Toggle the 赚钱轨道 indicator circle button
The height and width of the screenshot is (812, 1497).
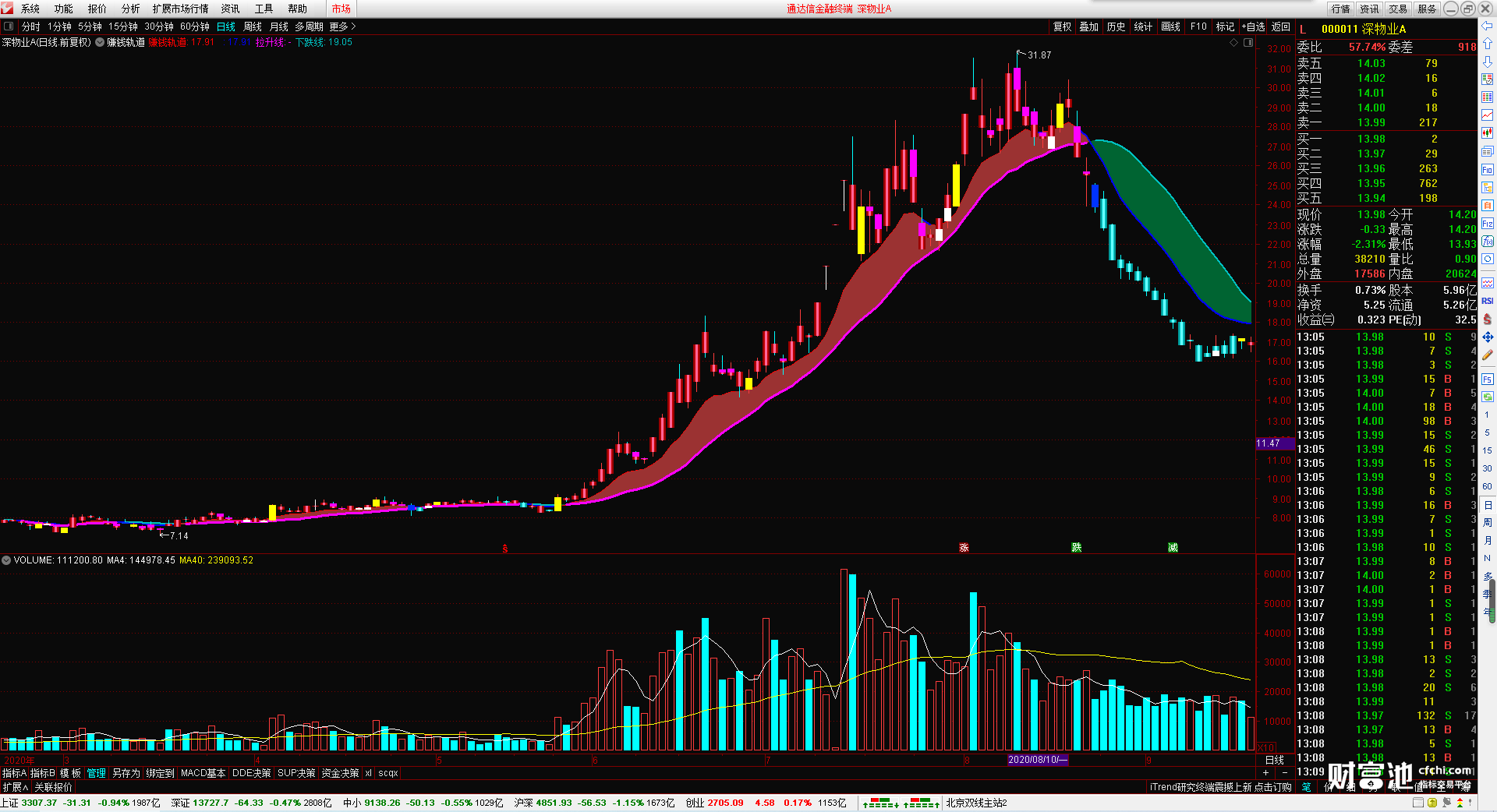point(100,43)
